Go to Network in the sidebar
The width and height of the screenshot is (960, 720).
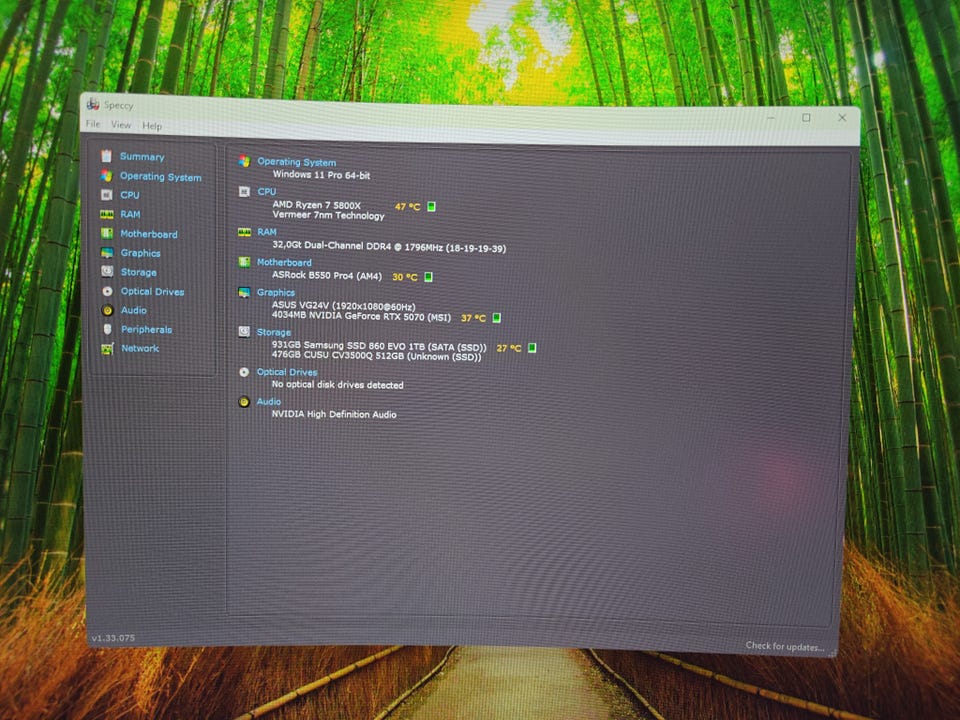point(140,348)
